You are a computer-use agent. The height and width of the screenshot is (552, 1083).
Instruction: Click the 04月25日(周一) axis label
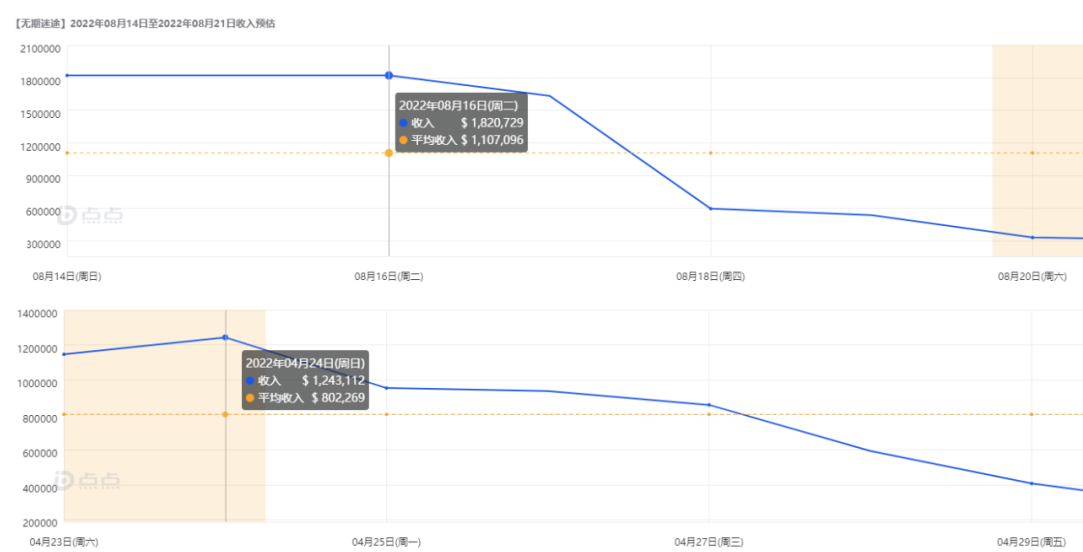pos(386,542)
